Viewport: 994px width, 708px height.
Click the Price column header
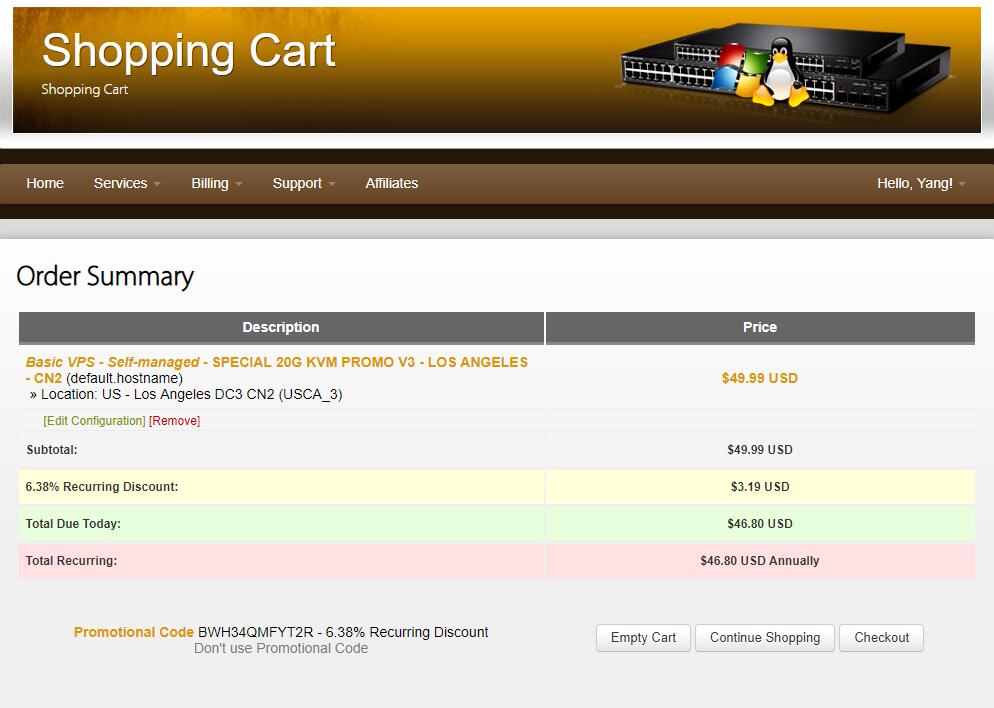point(759,327)
